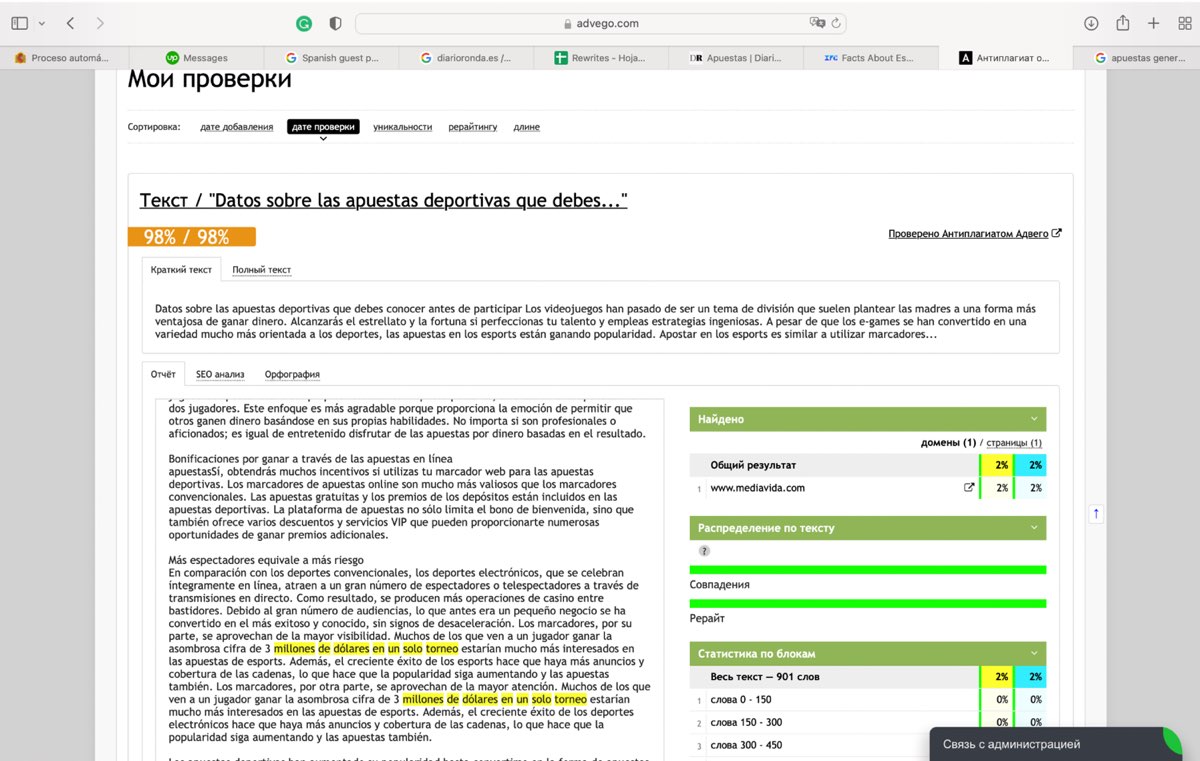Viewport: 1200px width, 761px height.
Task: Click the слова 0 - 150 row
Action: click(868, 700)
